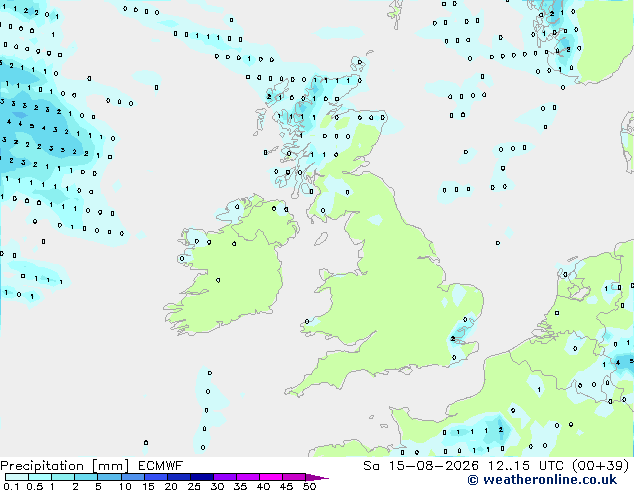Screen dimensions: 634x490
Task: Click the 15–20 mm legend color swatch
Action: click(x=155, y=477)
